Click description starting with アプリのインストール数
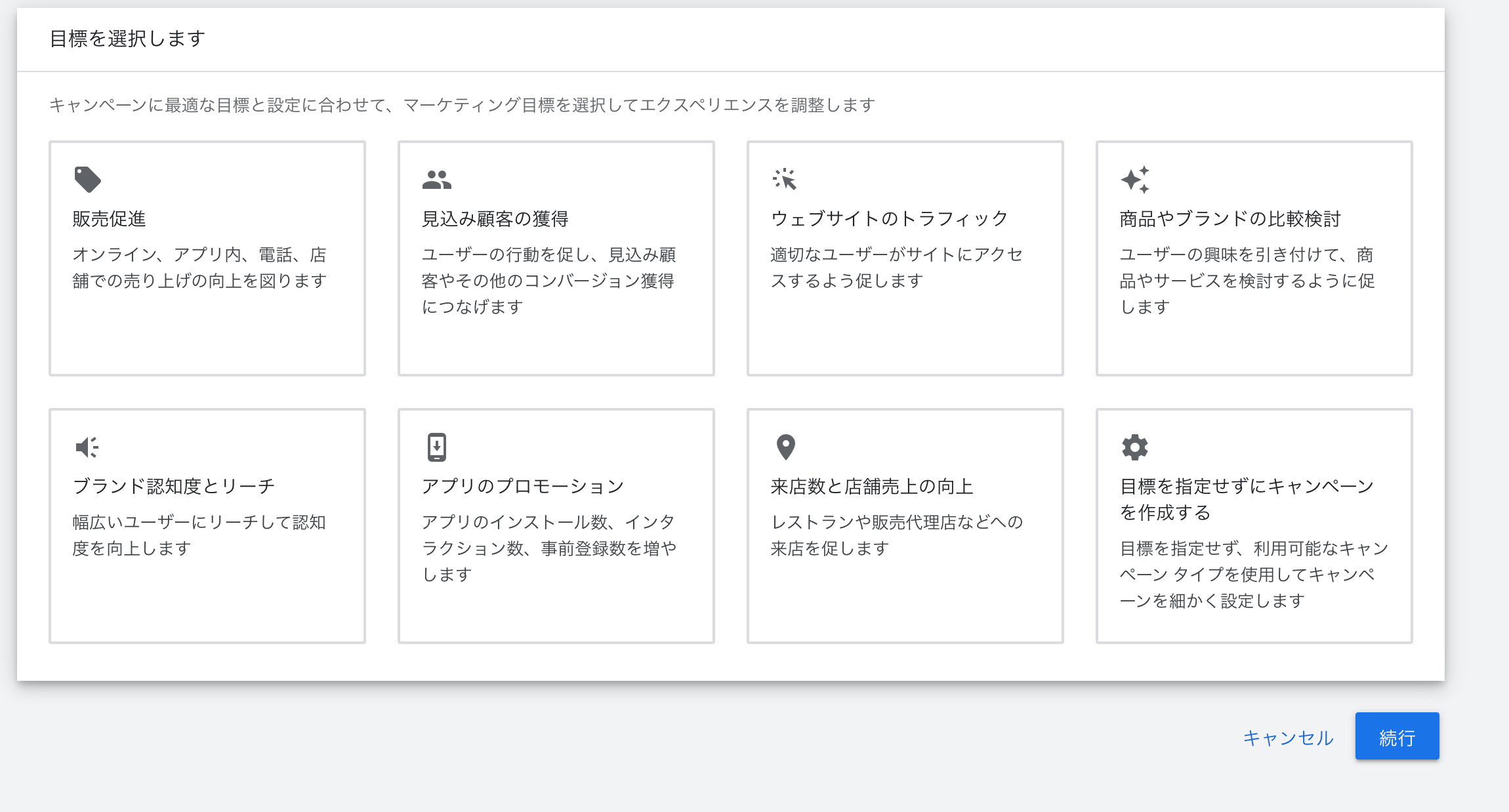 548,548
